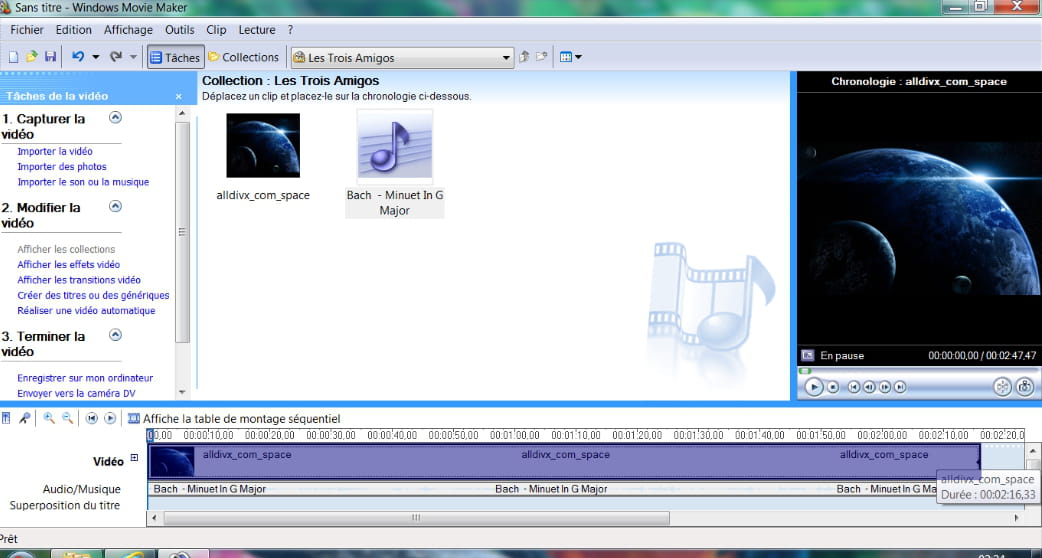Click Créer des titres ou des génériques

pos(93,295)
